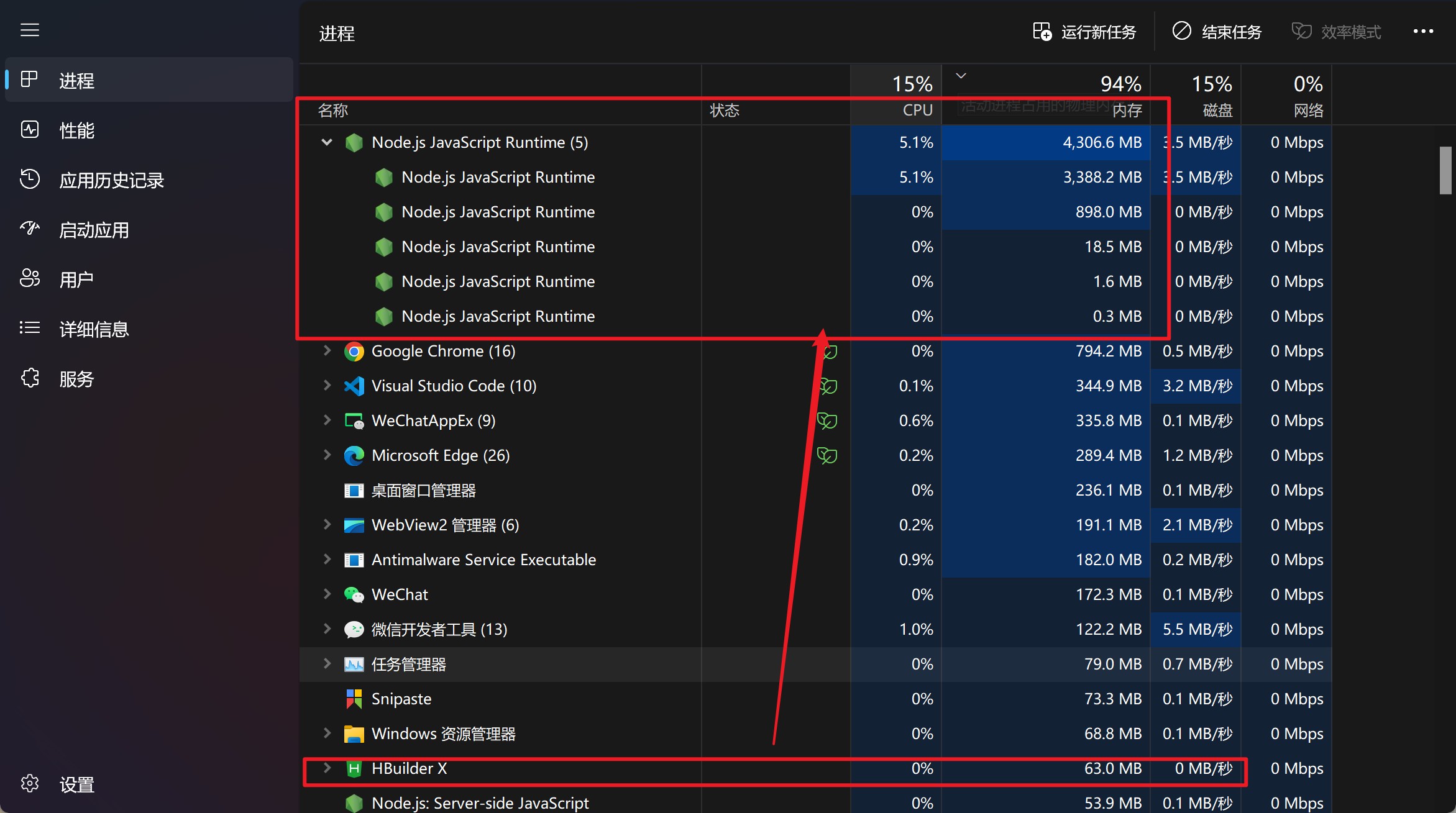Open the Performance (性能) page
This screenshot has height=813, width=1456.
pos(76,130)
